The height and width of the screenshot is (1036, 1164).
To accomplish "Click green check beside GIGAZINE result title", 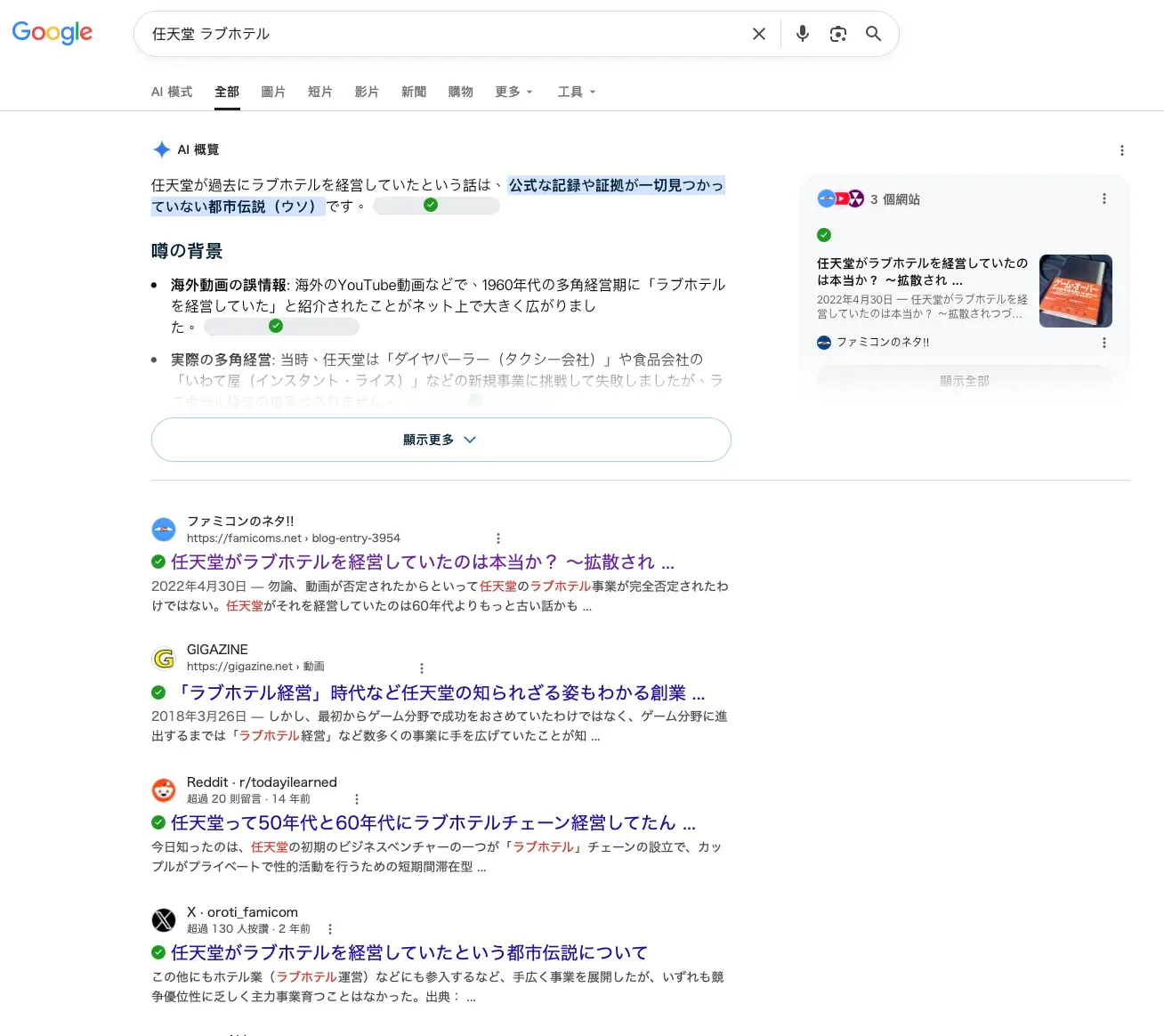I will (x=158, y=692).
